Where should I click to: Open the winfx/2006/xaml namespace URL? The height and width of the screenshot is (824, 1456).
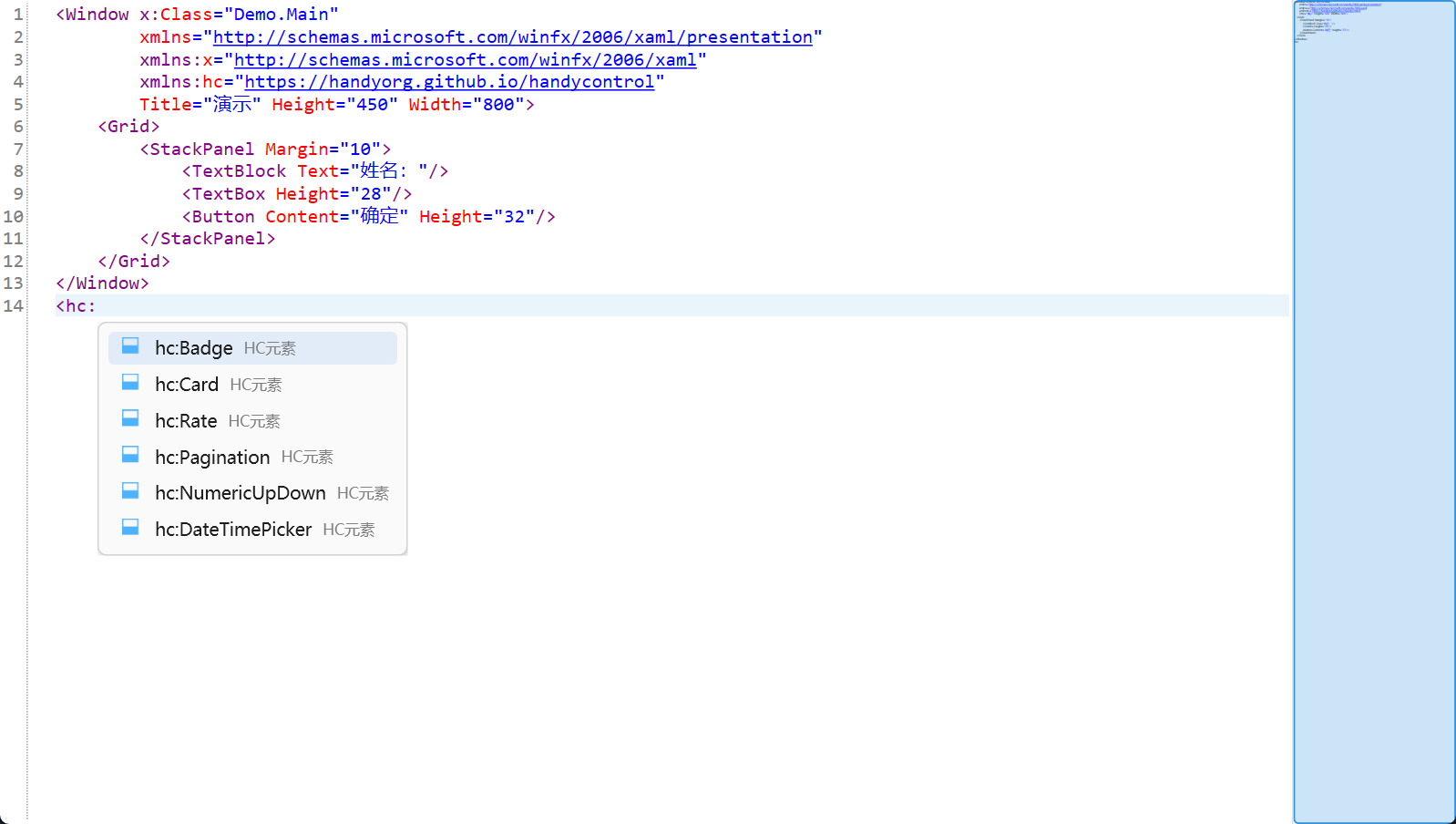point(466,60)
